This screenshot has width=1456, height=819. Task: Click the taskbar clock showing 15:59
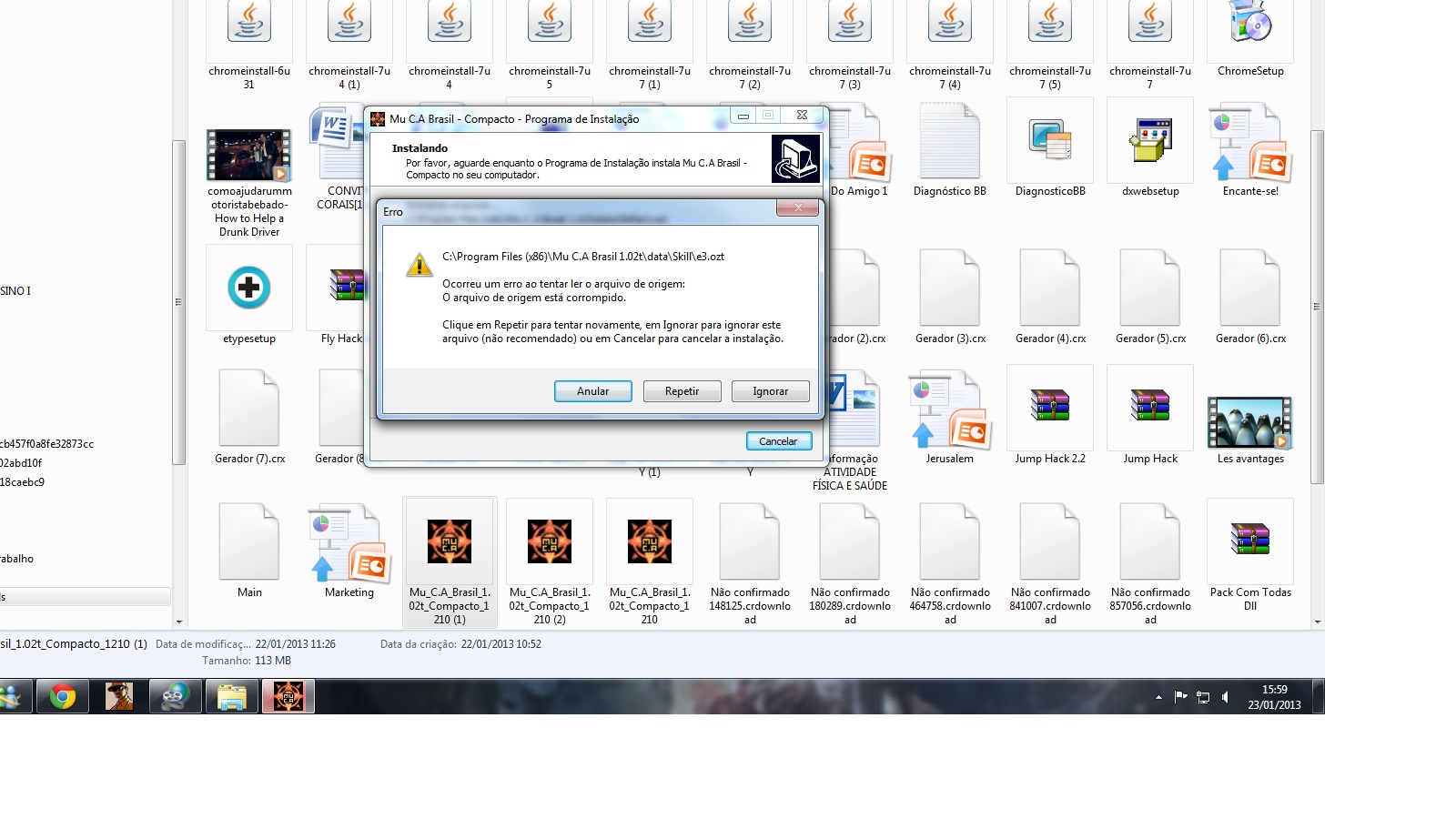1274,697
